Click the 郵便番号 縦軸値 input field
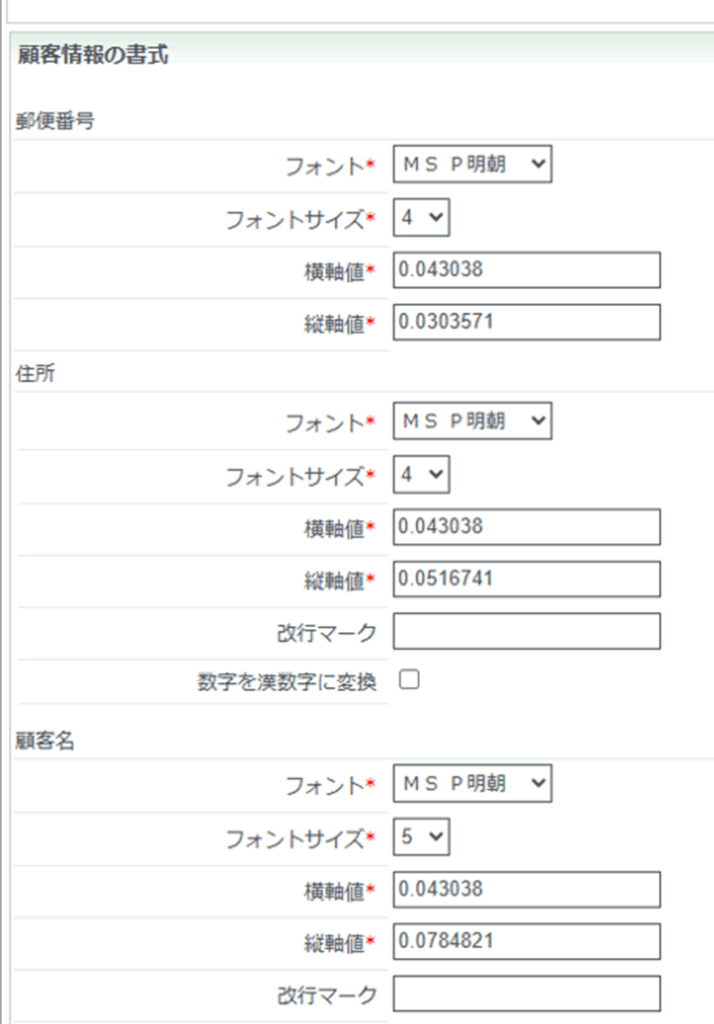 click(x=527, y=322)
